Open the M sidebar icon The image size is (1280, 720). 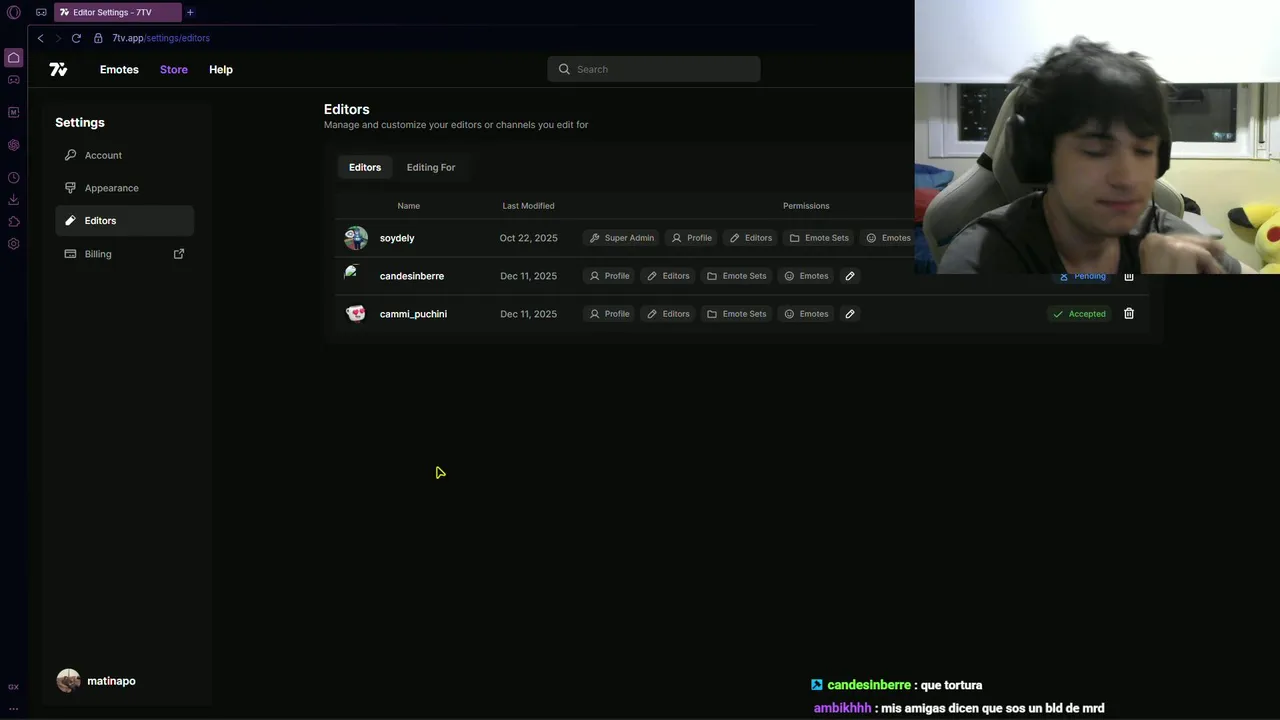14,112
